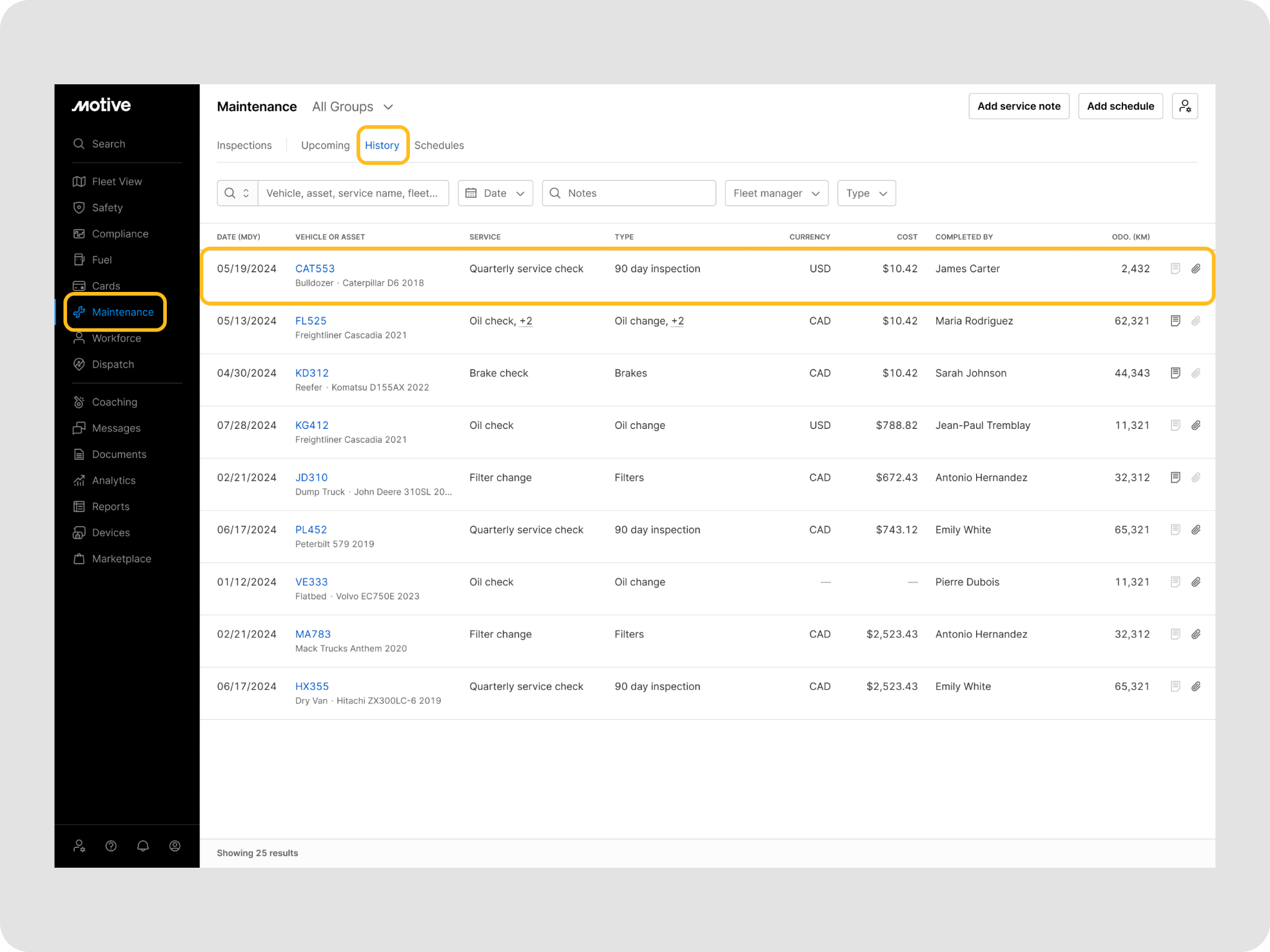Select the History tab
This screenshot has height=952, width=1270.
(382, 145)
